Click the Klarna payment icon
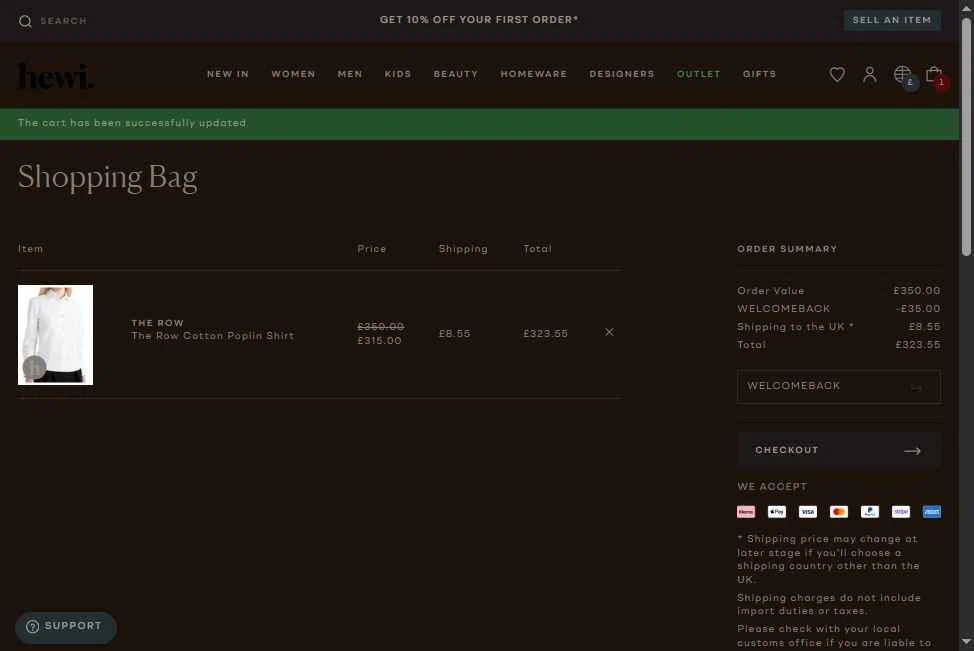The height and width of the screenshot is (651, 974). tap(746, 512)
